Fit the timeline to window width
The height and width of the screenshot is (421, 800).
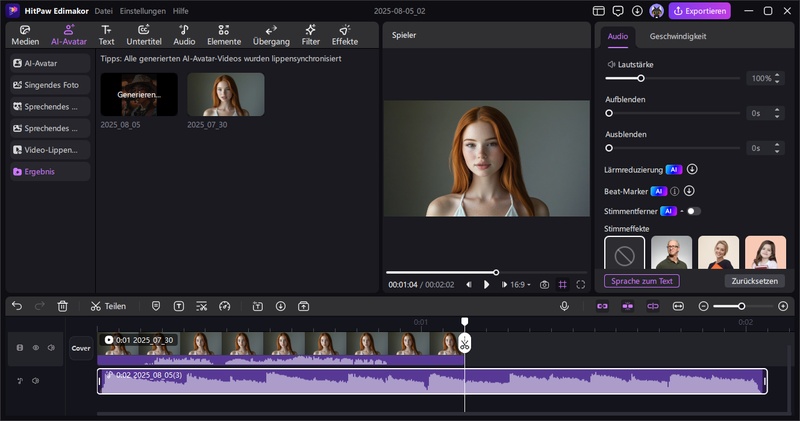click(x=678, y=306)
